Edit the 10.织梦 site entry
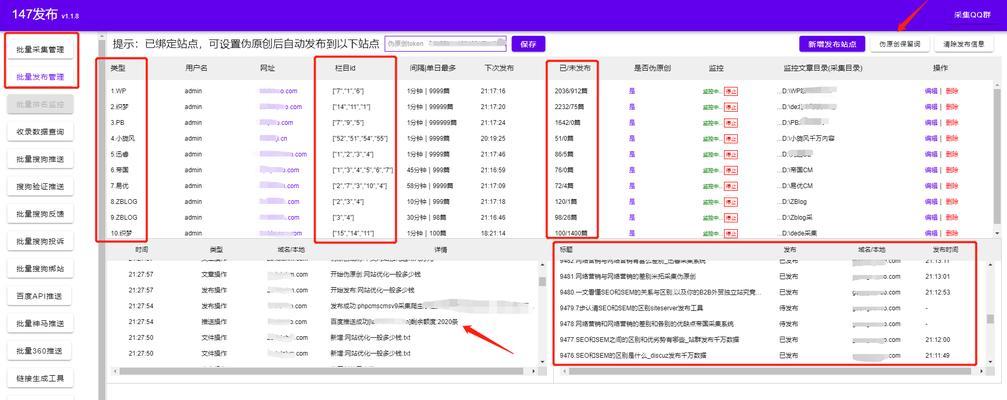Screen dimensions: 1007x400 coord(931,233)
